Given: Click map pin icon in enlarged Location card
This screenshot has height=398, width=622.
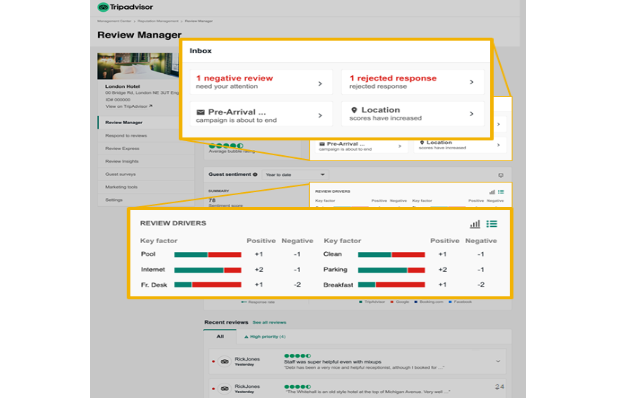Looking at the screenshot, I should [x=354, y=110].
